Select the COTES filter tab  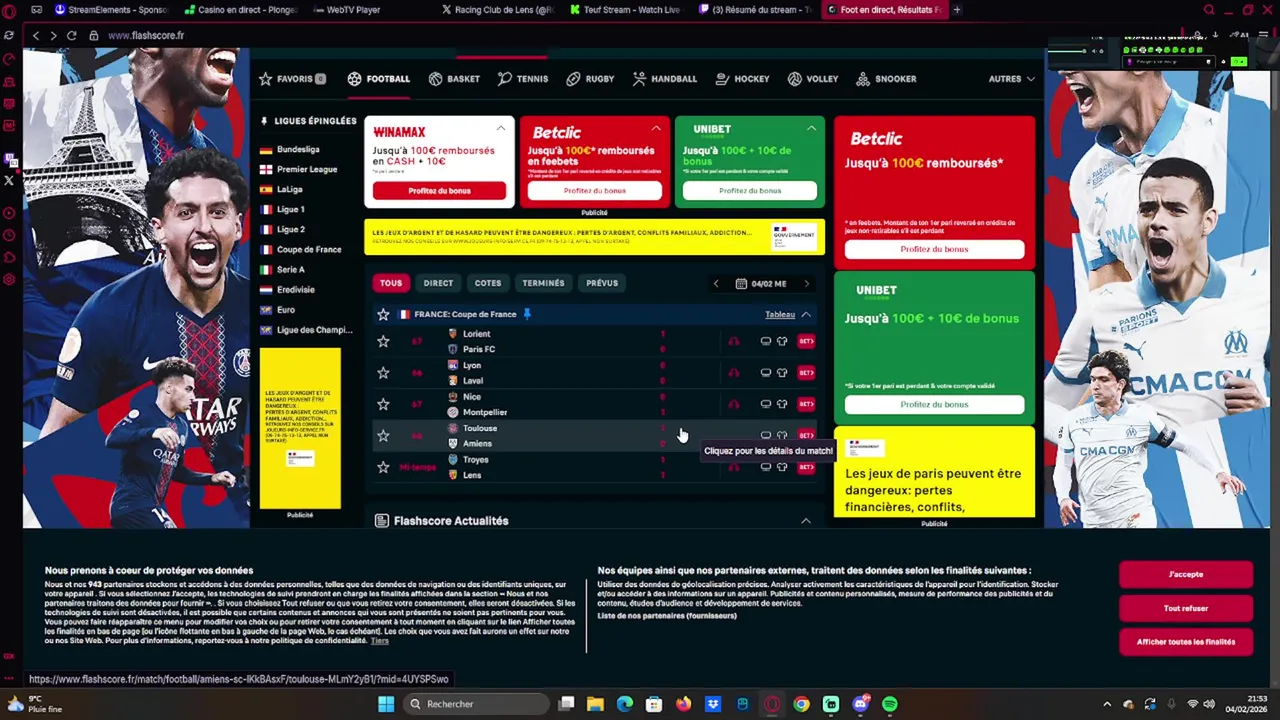pos(488,283)
